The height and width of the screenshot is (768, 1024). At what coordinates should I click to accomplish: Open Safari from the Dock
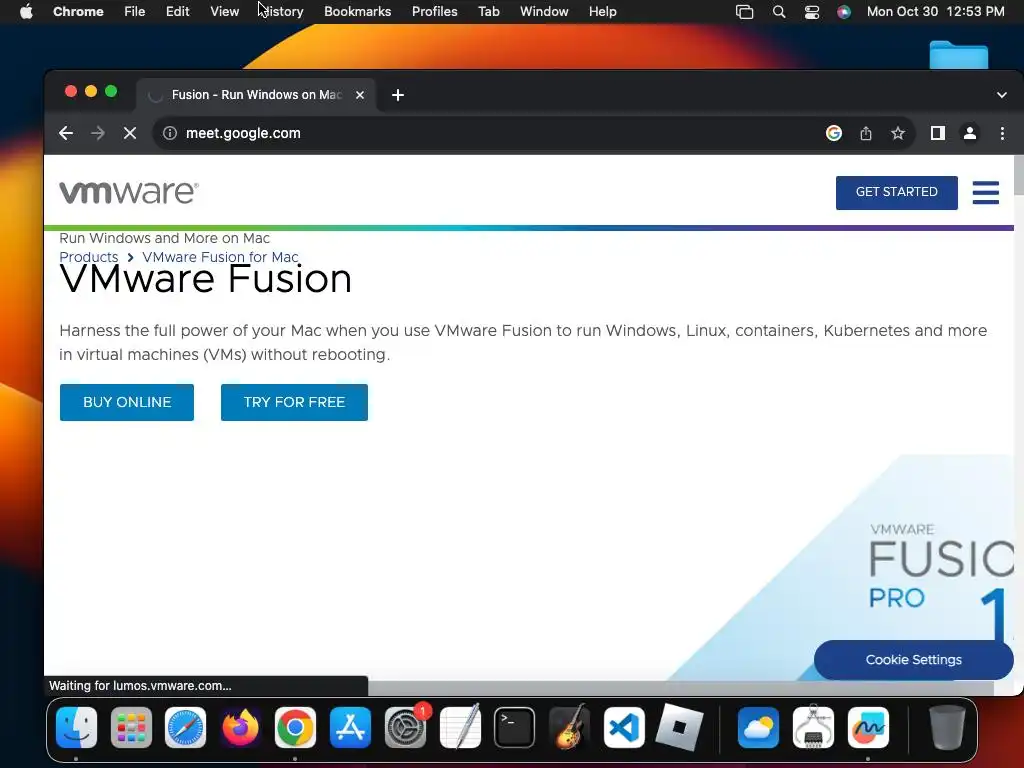point(185,728)
